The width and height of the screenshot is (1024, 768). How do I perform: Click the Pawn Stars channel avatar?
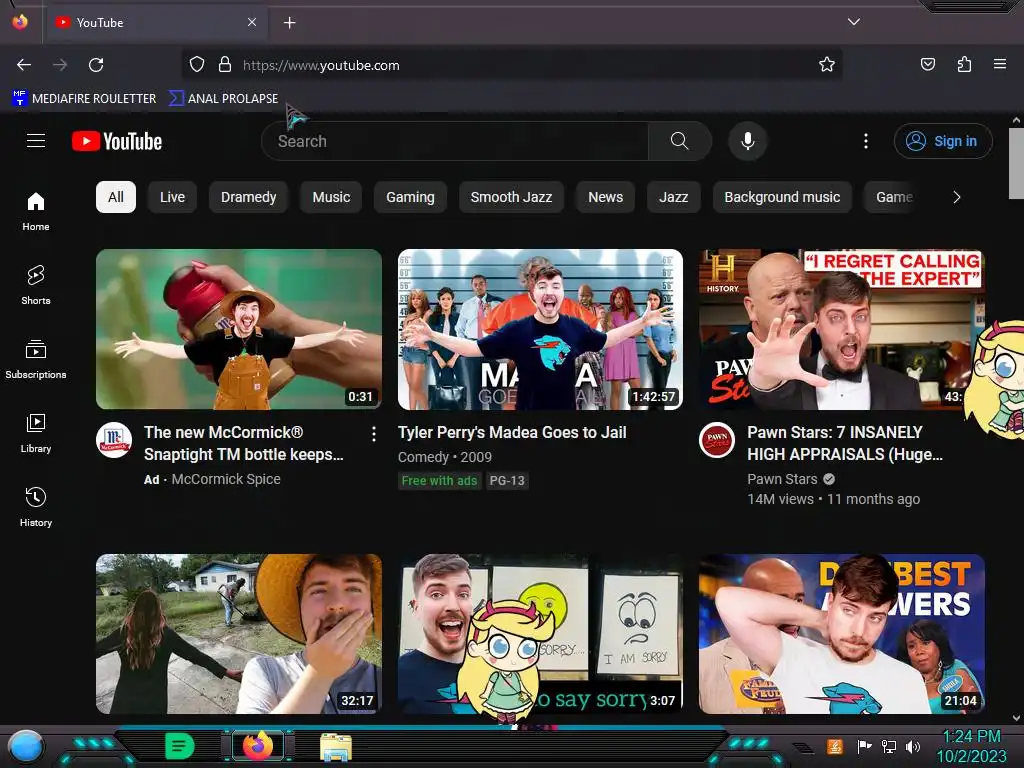(717, 440)
